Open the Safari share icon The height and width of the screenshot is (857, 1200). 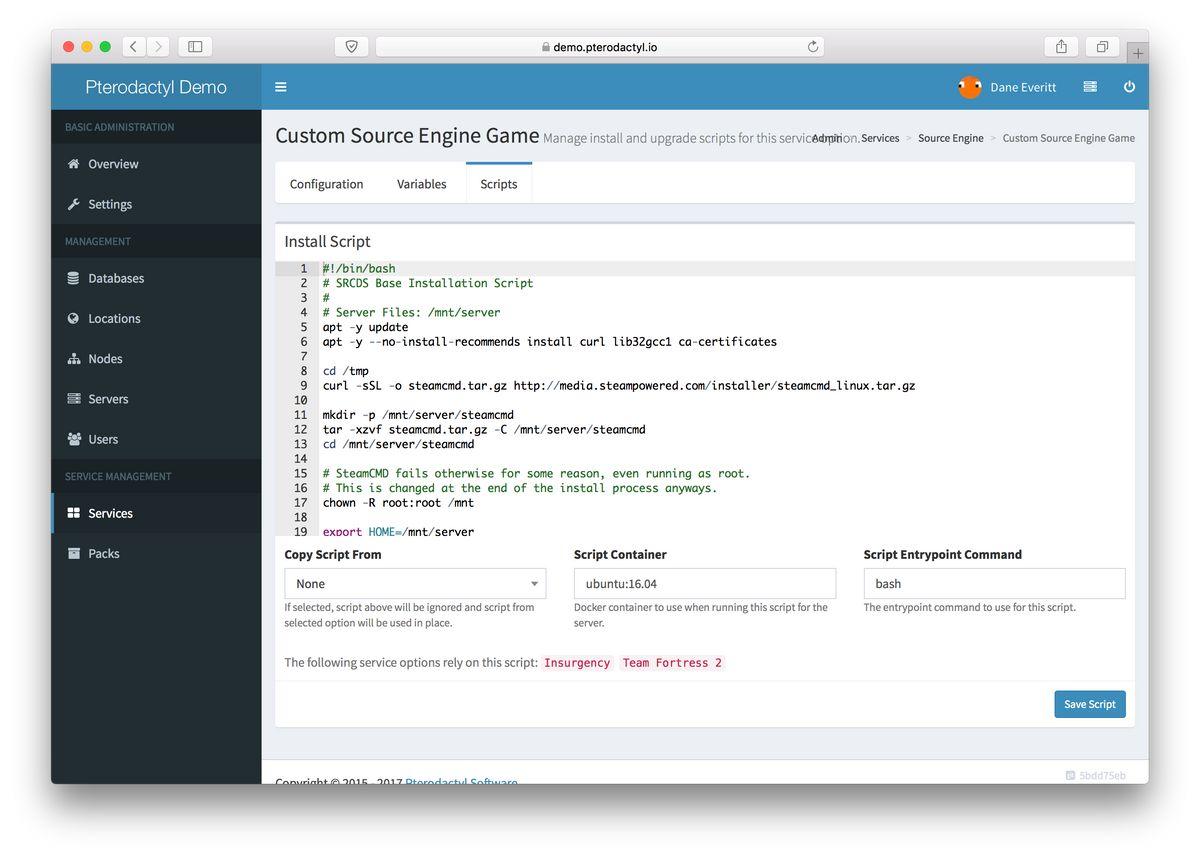coord(1061,46)
